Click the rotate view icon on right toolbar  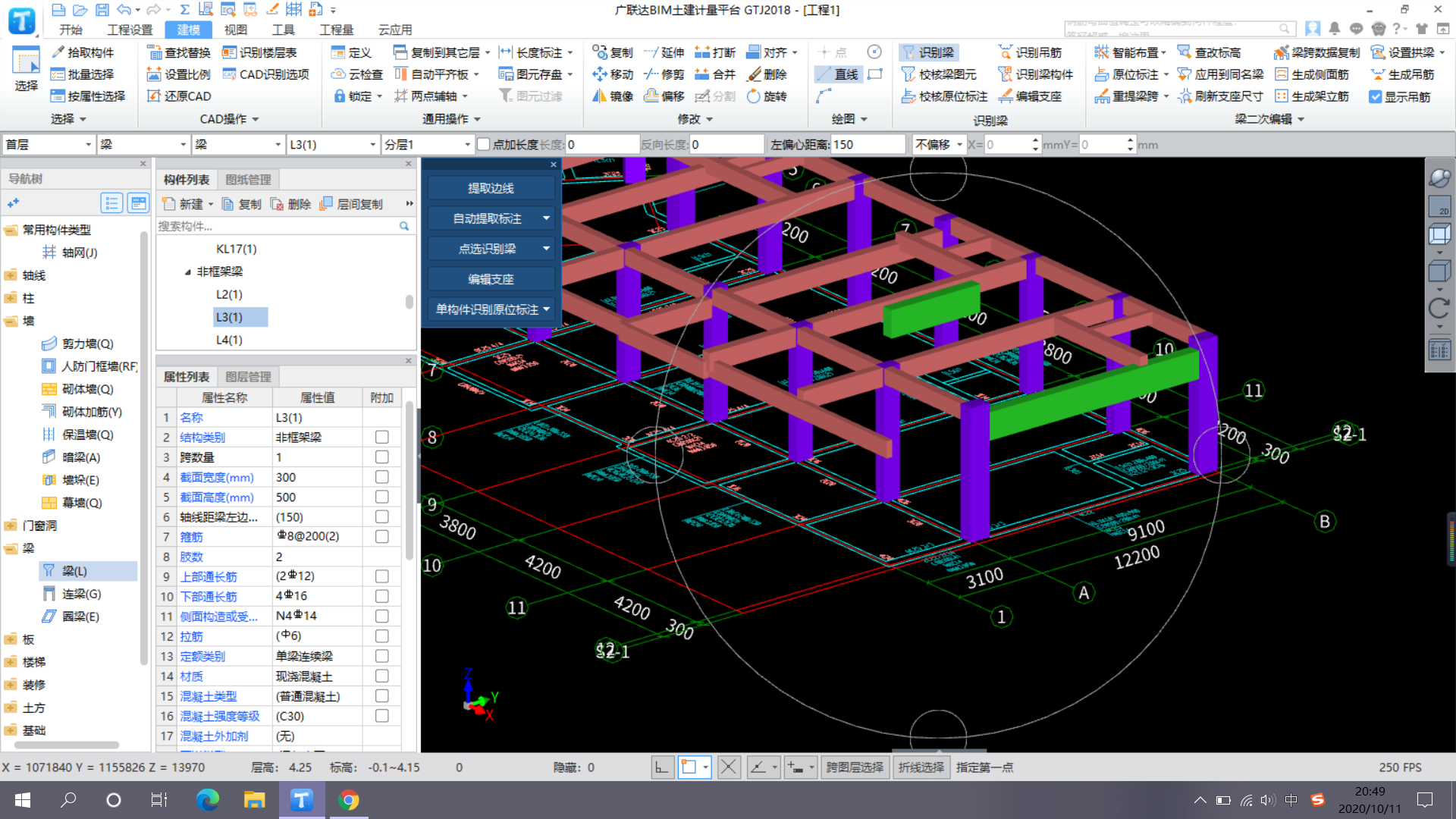pos(1439,308)
